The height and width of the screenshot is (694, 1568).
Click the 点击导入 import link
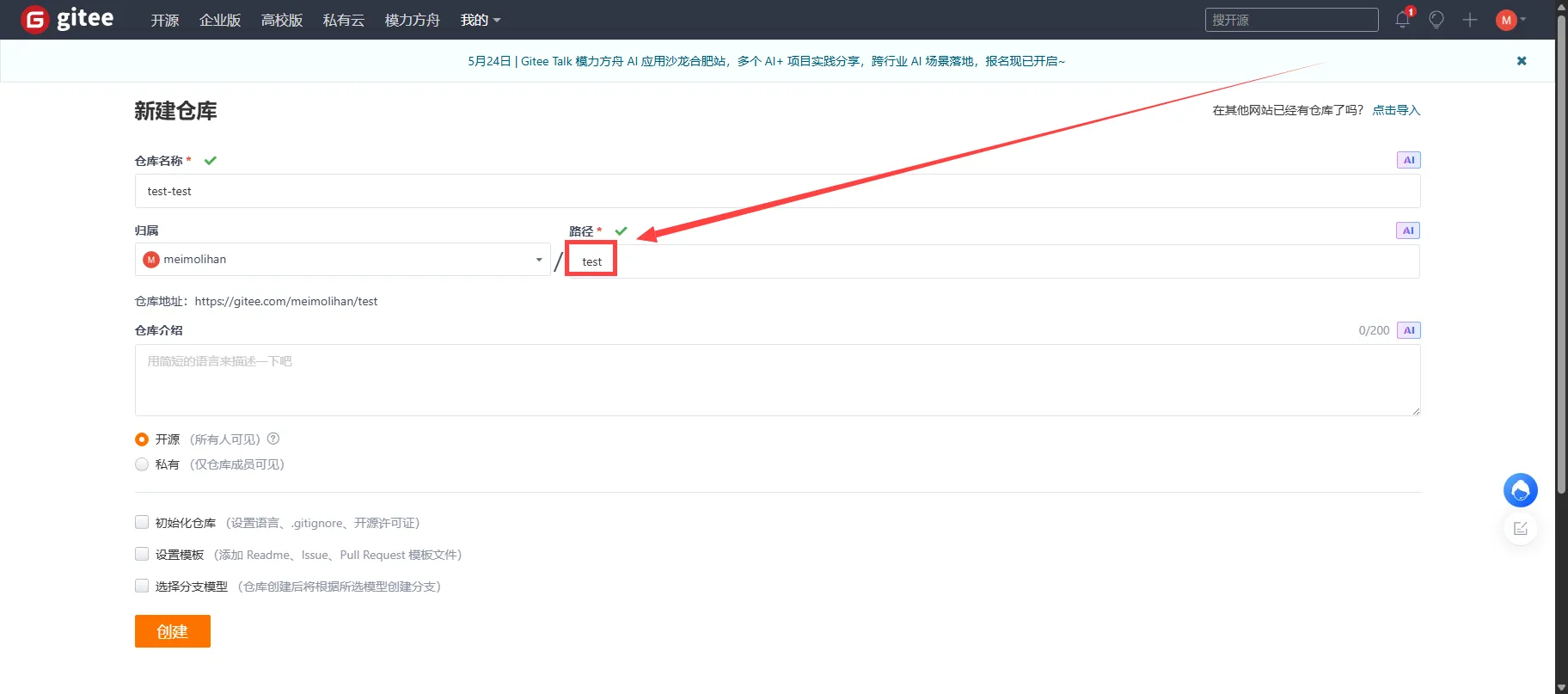1396,110
